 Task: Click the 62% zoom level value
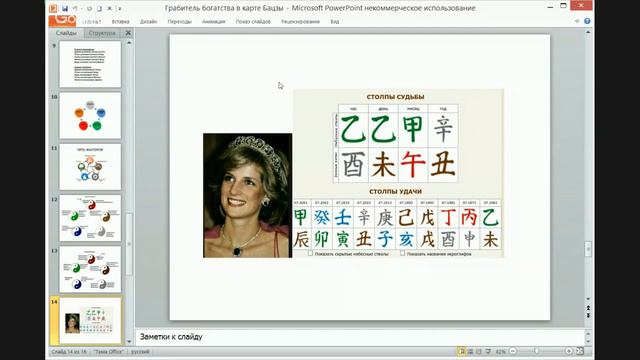coord(500,351)
